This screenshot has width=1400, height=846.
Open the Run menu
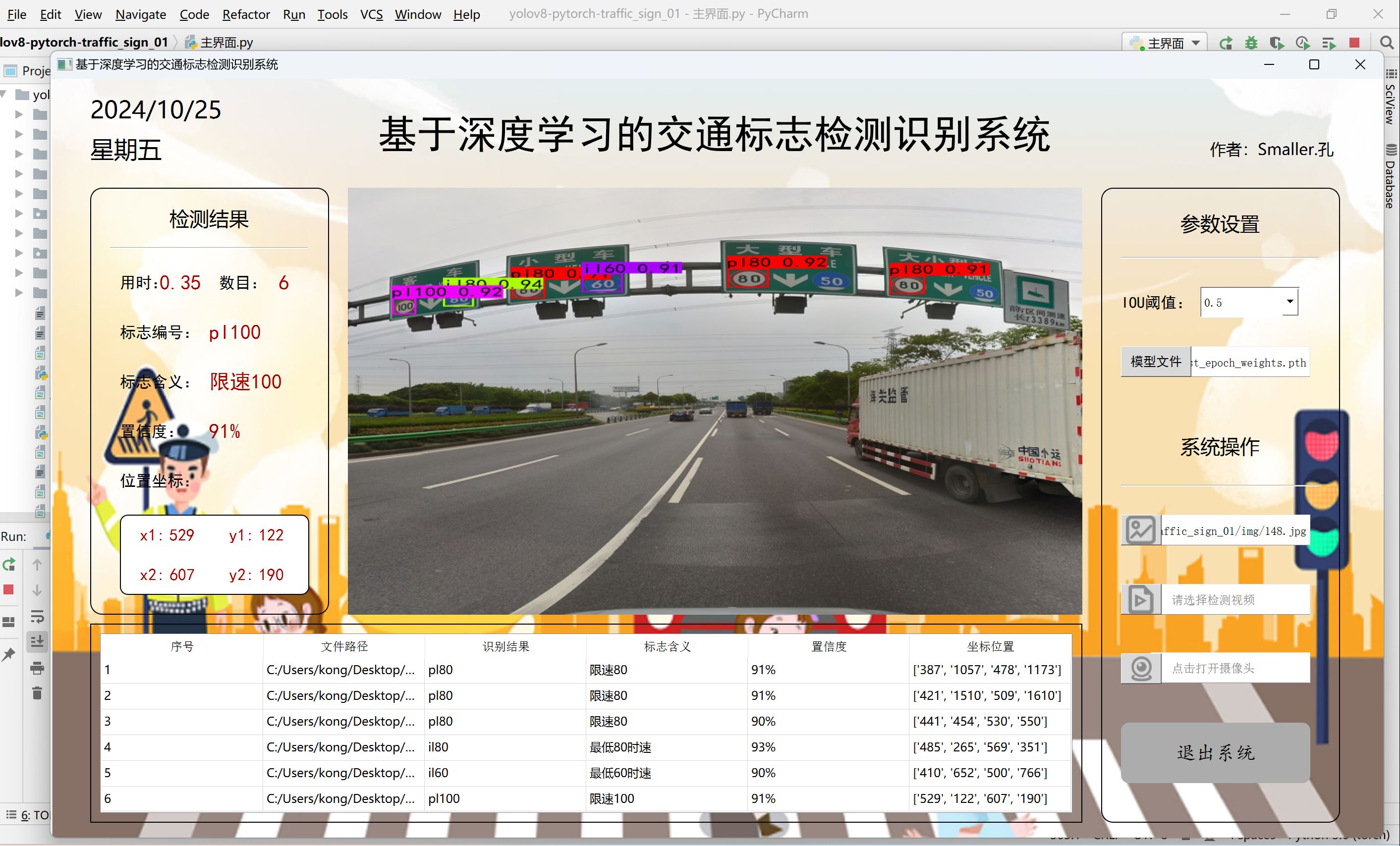[294, 14]
